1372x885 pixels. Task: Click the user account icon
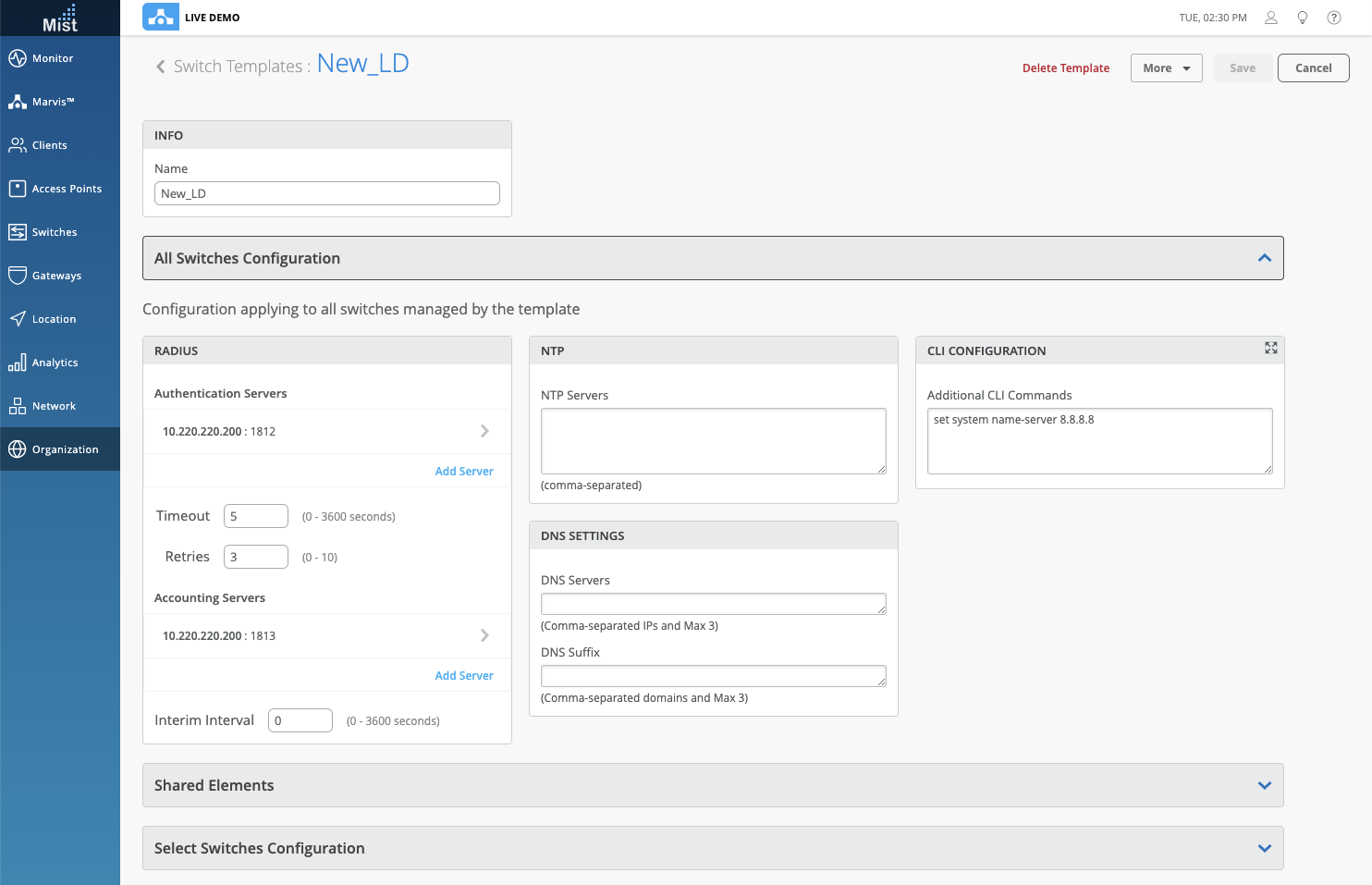tap(1271, 18)
